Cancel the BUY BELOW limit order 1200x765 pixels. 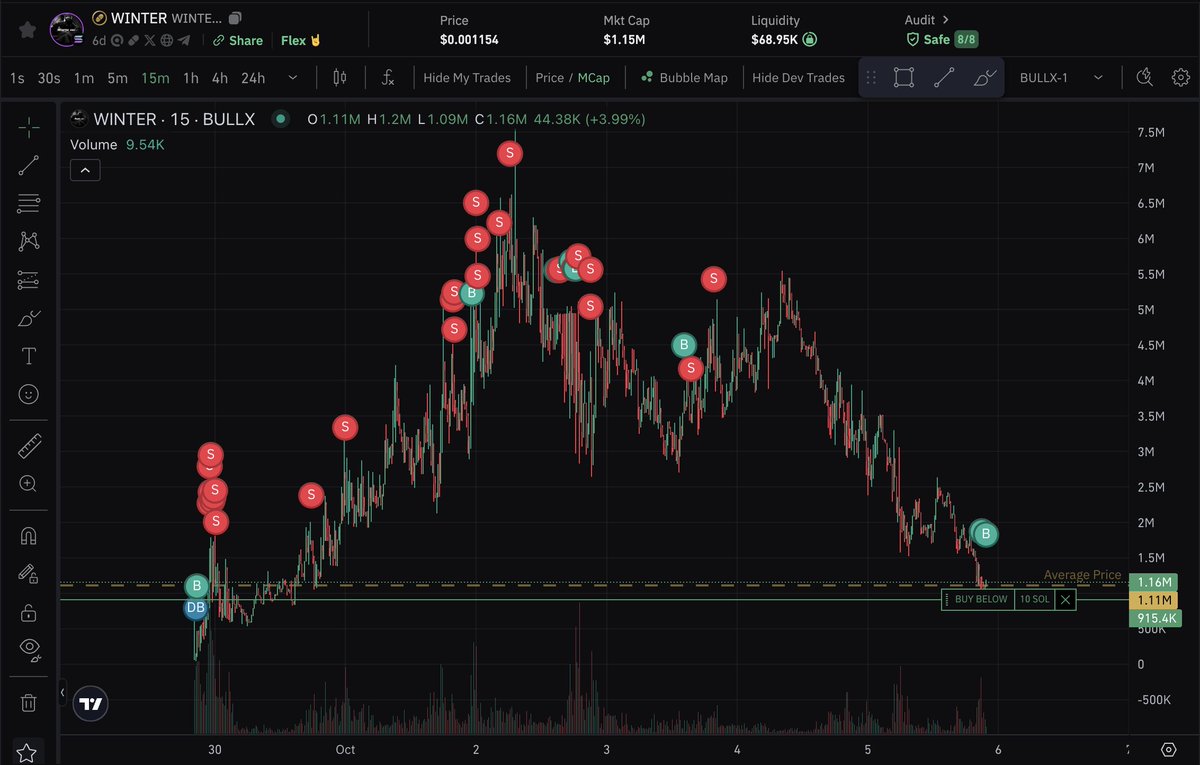pyautogui.click(x=1066, y=599)
